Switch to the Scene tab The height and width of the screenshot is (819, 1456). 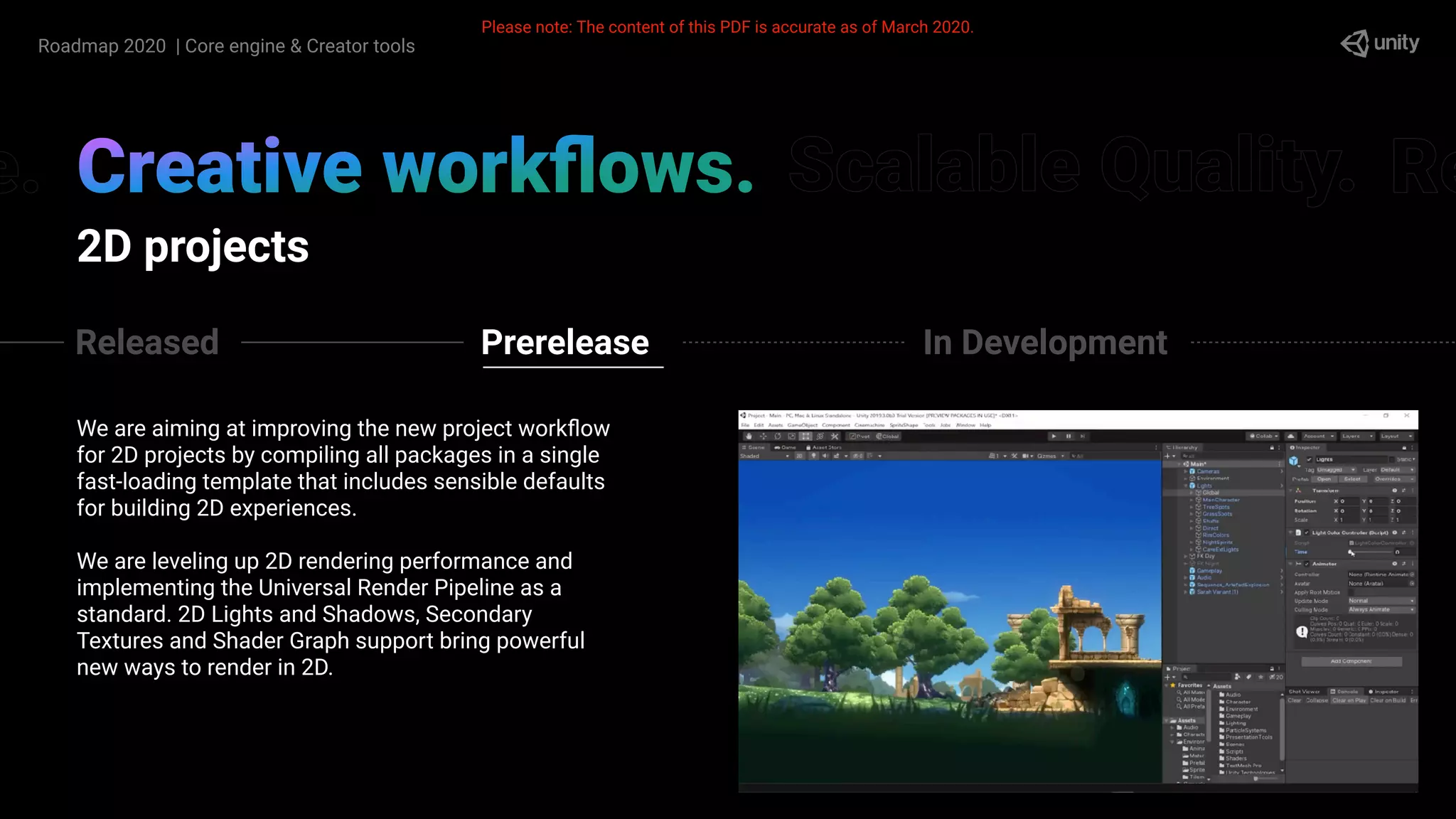[753, 448]
